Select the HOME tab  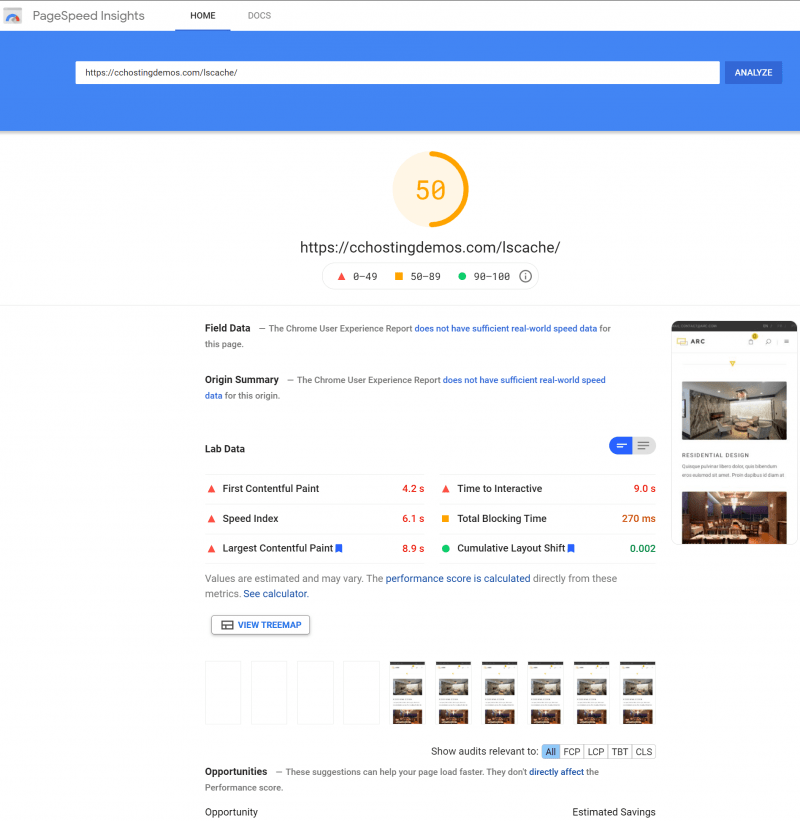[x=202, y=16]
